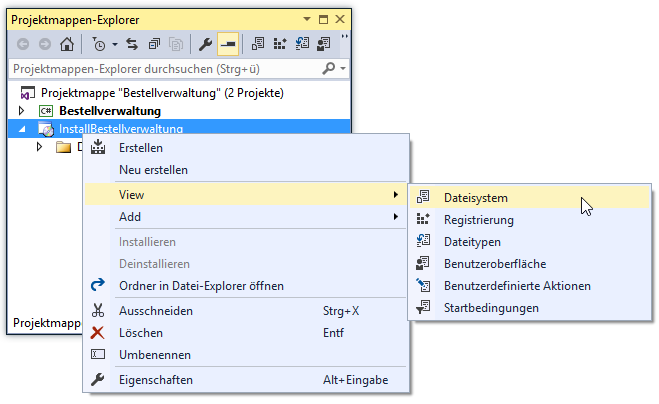This screenshot has width=659, height=404.
Task: Select Benutzeroberfläche in the View submenu
Action: click(530, 264)
